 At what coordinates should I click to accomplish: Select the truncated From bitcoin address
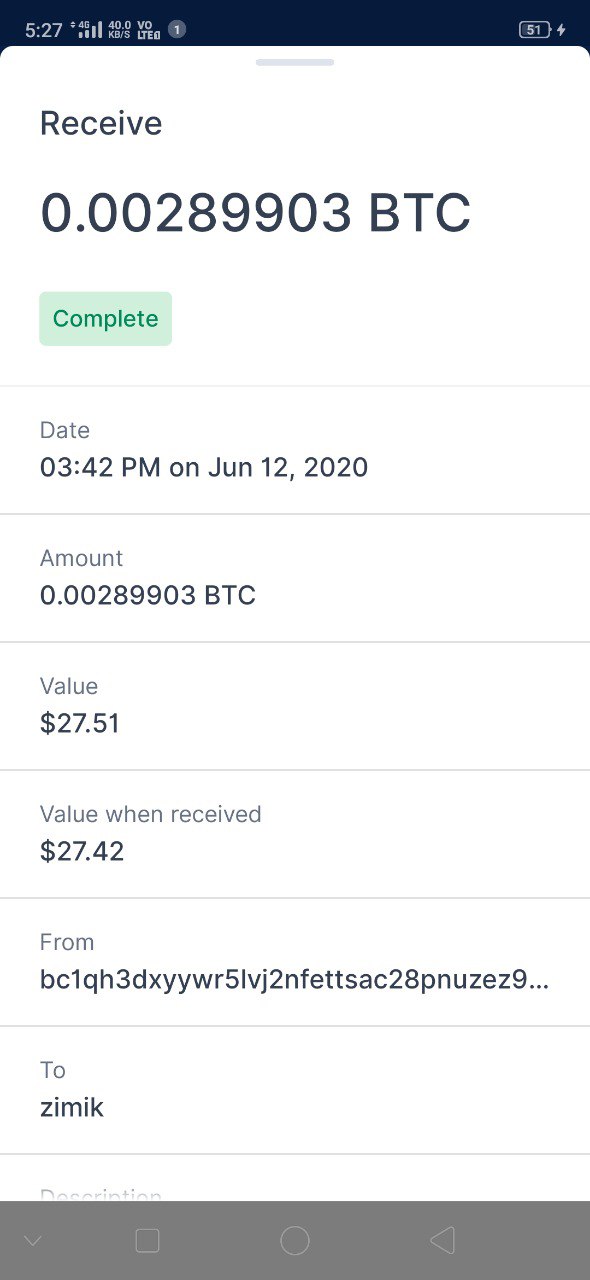[x=295, y=979]
